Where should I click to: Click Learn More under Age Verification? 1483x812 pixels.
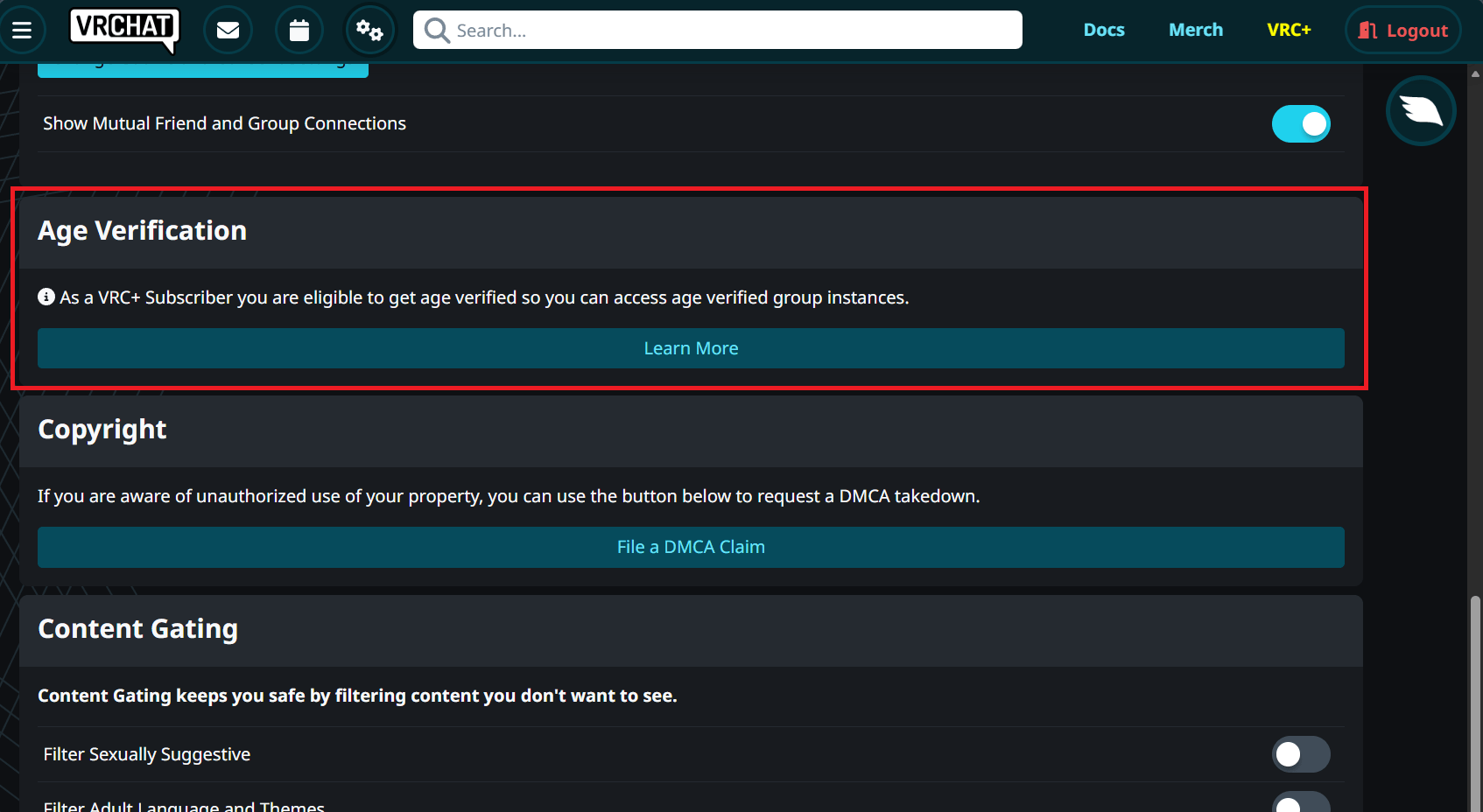point(691,348)
